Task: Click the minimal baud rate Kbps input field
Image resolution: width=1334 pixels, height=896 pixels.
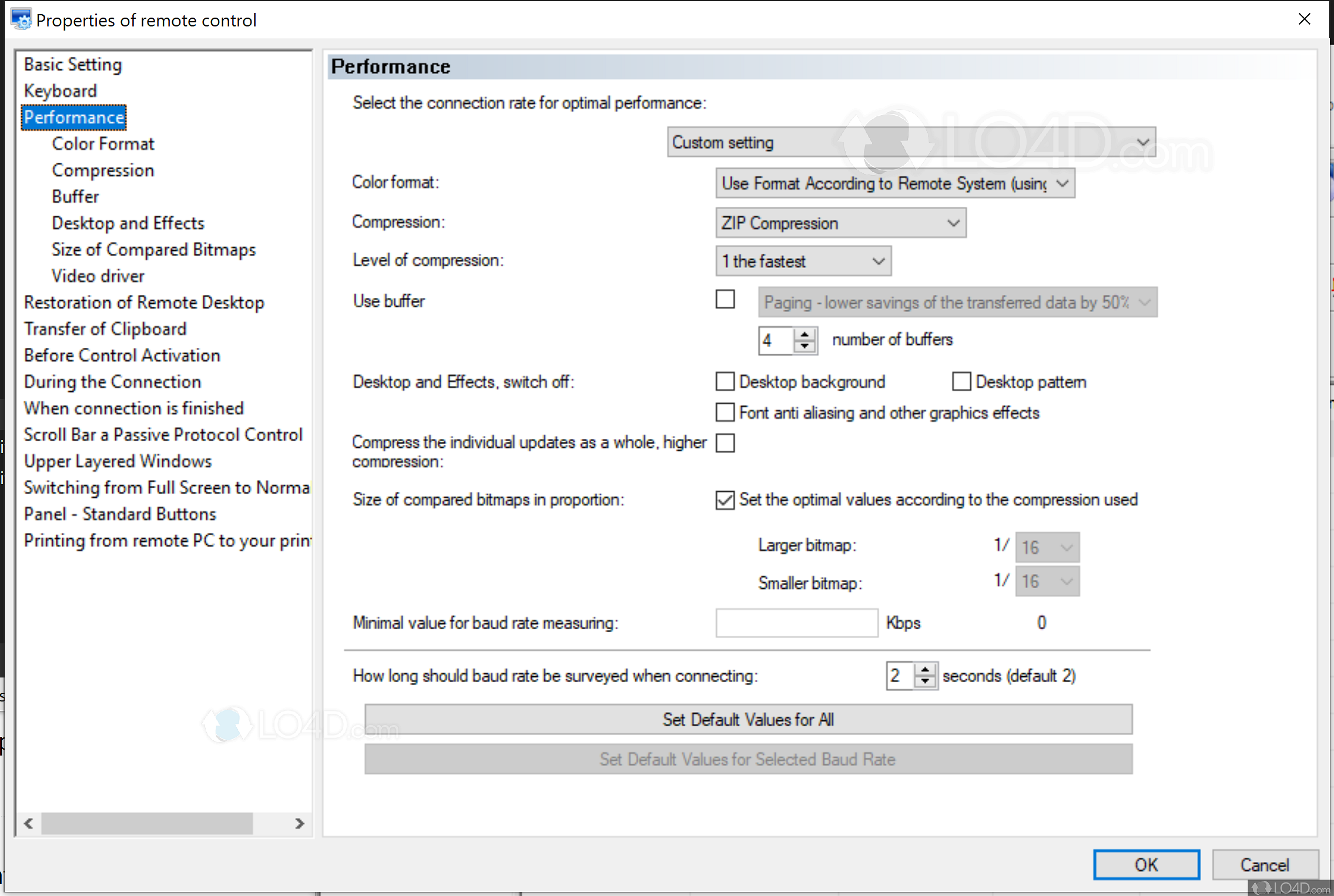Action: tap(796, 623)
